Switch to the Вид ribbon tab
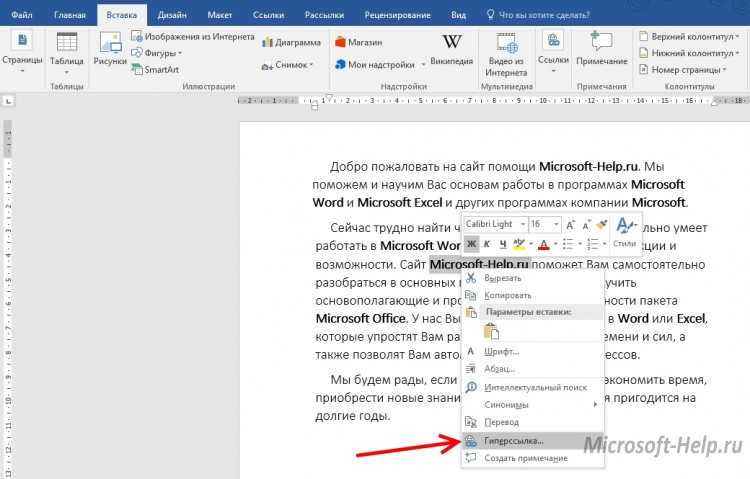750x479 pixels. pos(458,15)
